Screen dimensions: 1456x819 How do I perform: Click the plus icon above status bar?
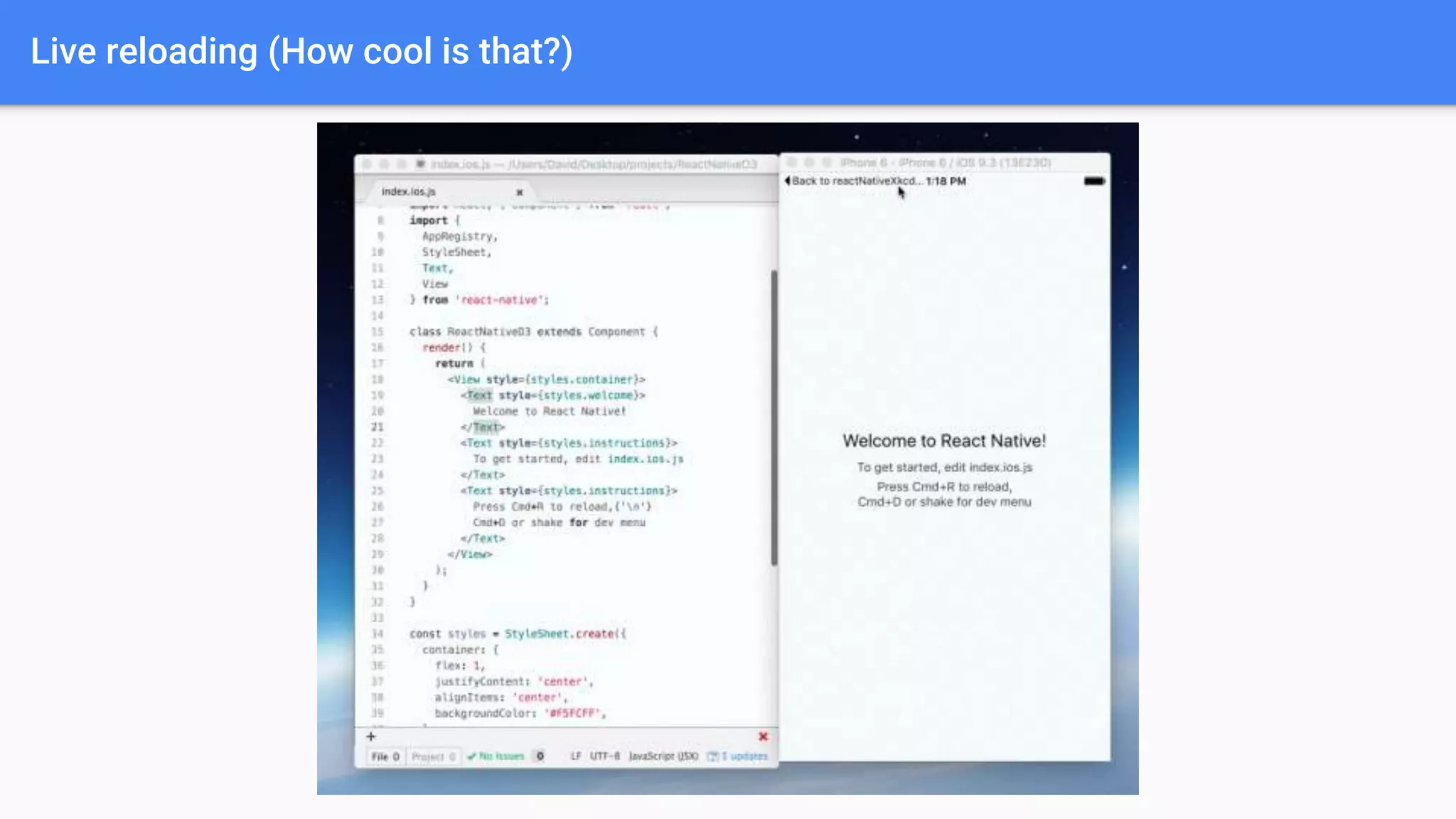370,737
